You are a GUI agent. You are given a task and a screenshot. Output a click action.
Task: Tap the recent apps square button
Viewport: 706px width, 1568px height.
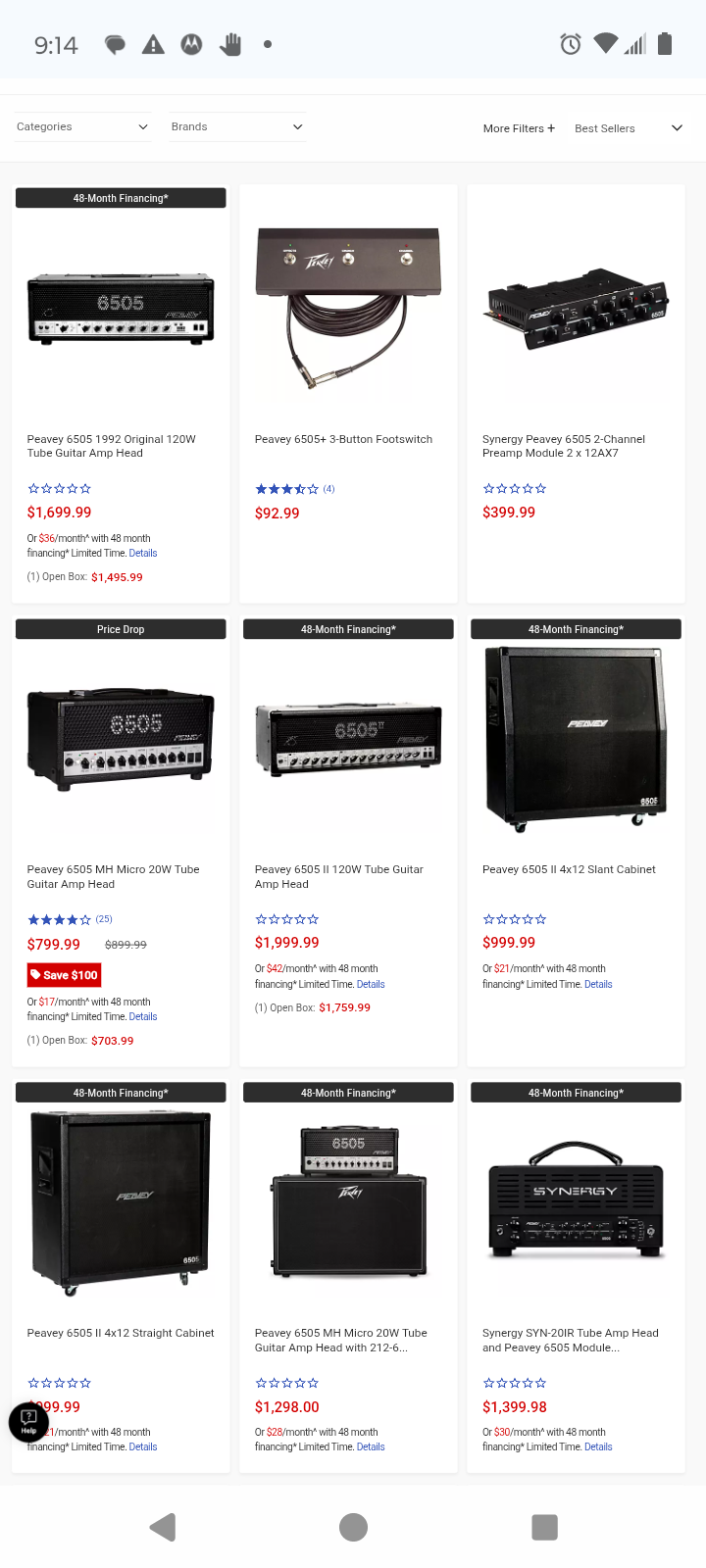point(544,1527)
